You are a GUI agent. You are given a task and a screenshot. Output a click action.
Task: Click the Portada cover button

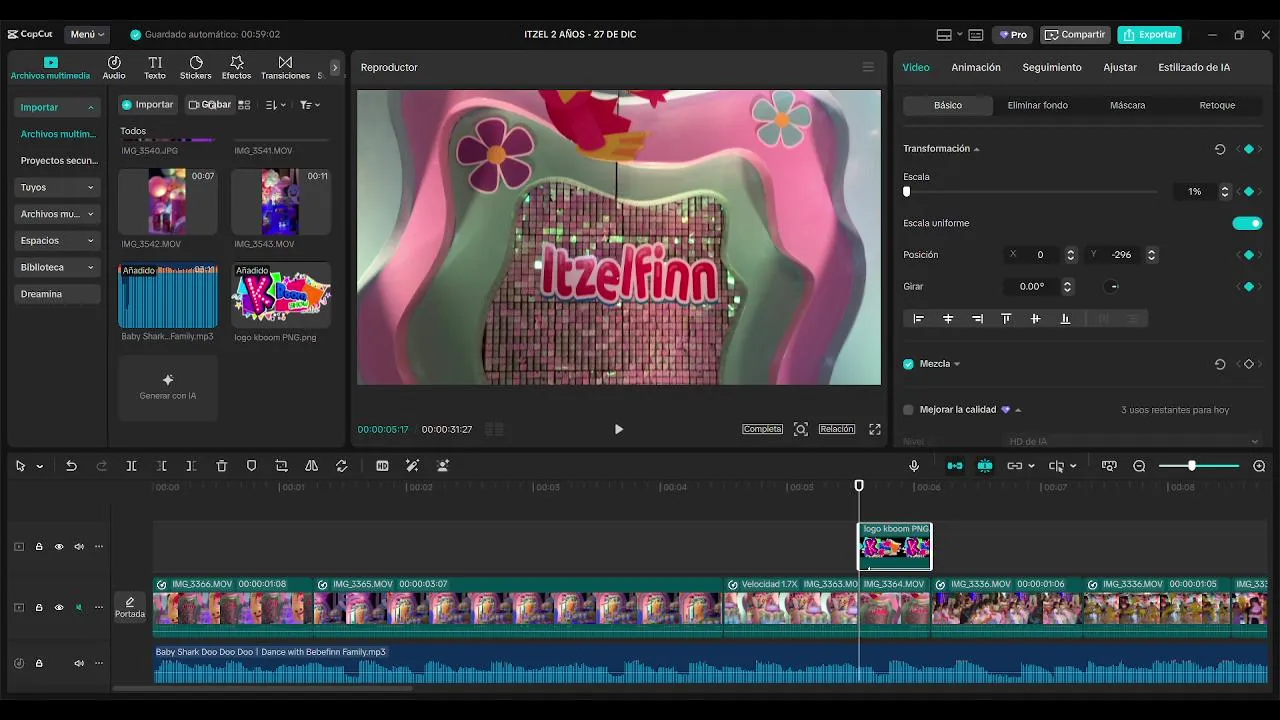coord(130,608)
